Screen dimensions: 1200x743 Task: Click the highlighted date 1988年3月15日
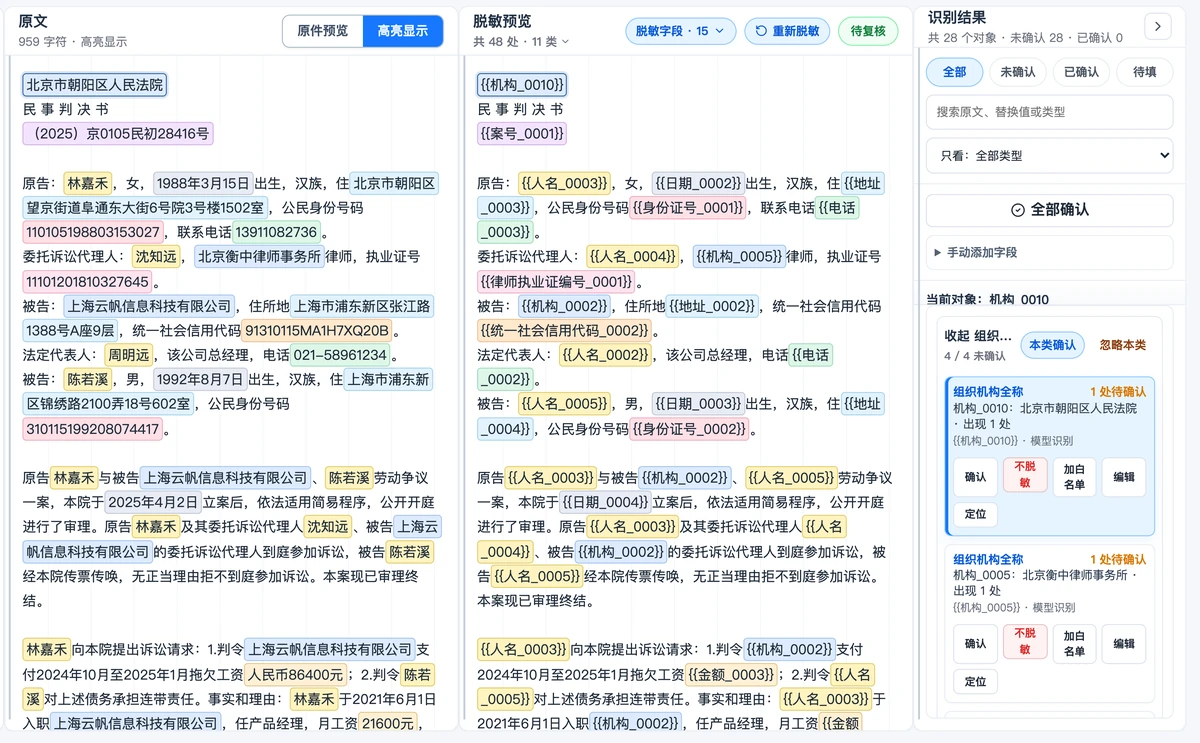click(x=202, y=183)
